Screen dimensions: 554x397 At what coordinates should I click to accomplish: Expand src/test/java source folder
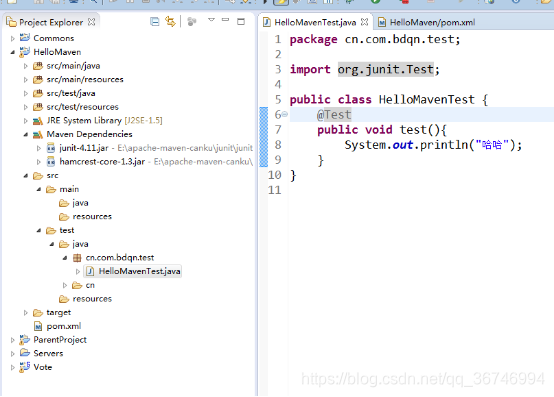[x=25, y=93]
